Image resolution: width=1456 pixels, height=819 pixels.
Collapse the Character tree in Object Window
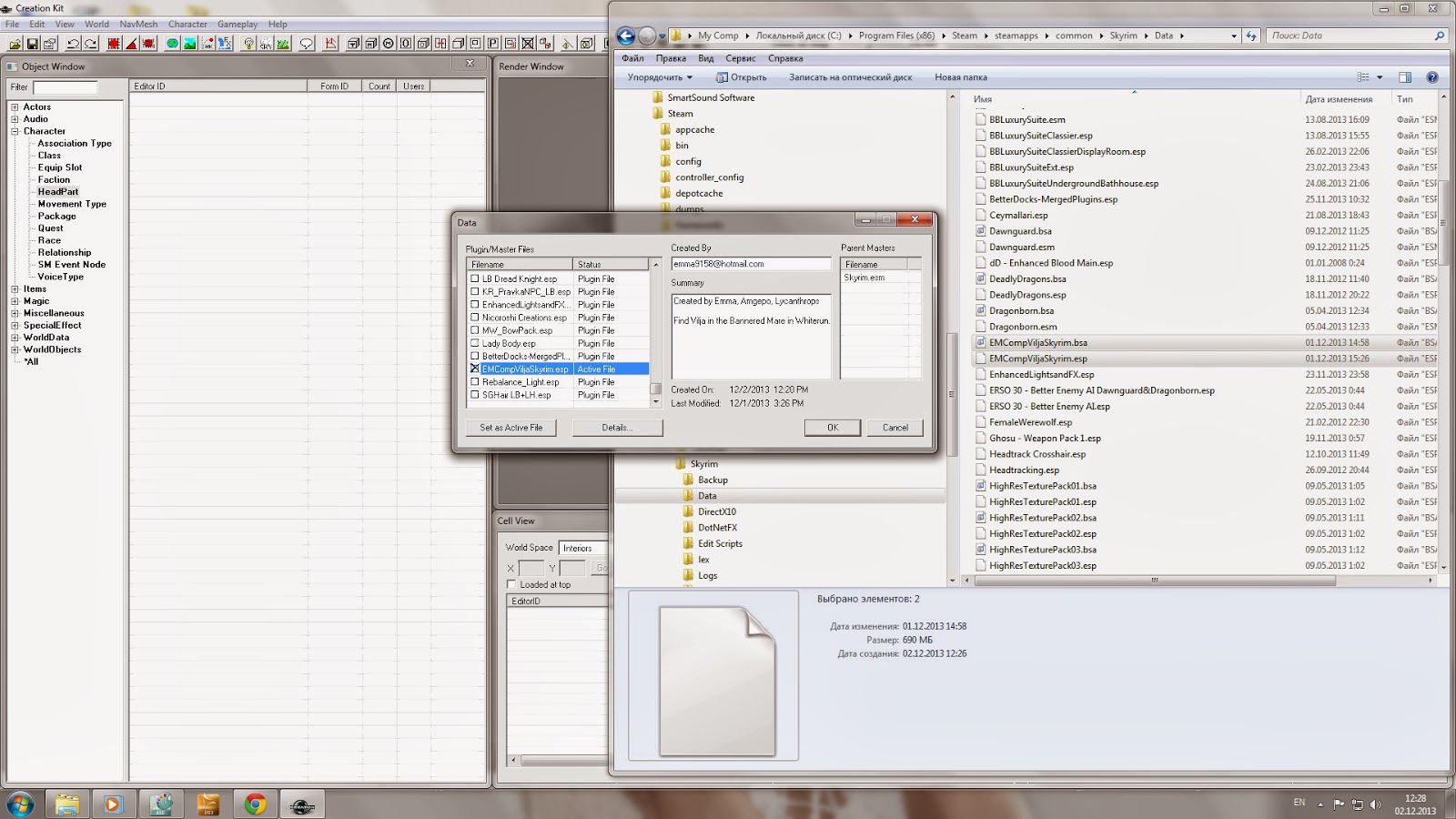(13, 131)
